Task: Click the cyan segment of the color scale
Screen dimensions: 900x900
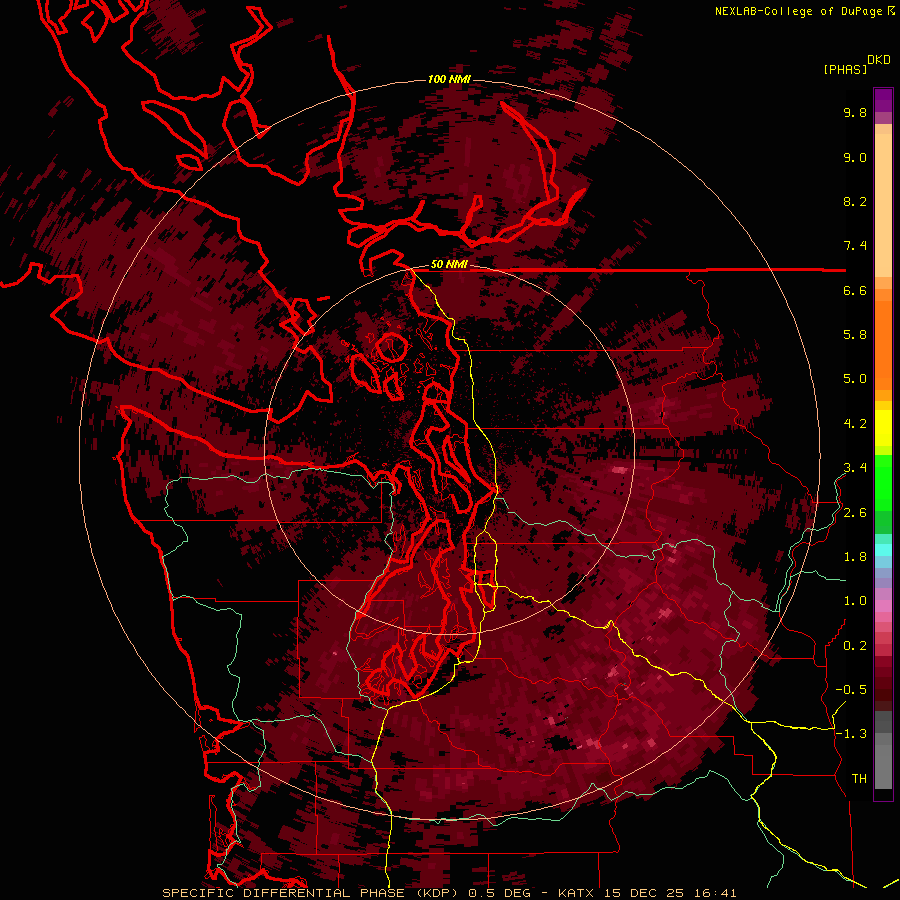Action: [883, 550]
